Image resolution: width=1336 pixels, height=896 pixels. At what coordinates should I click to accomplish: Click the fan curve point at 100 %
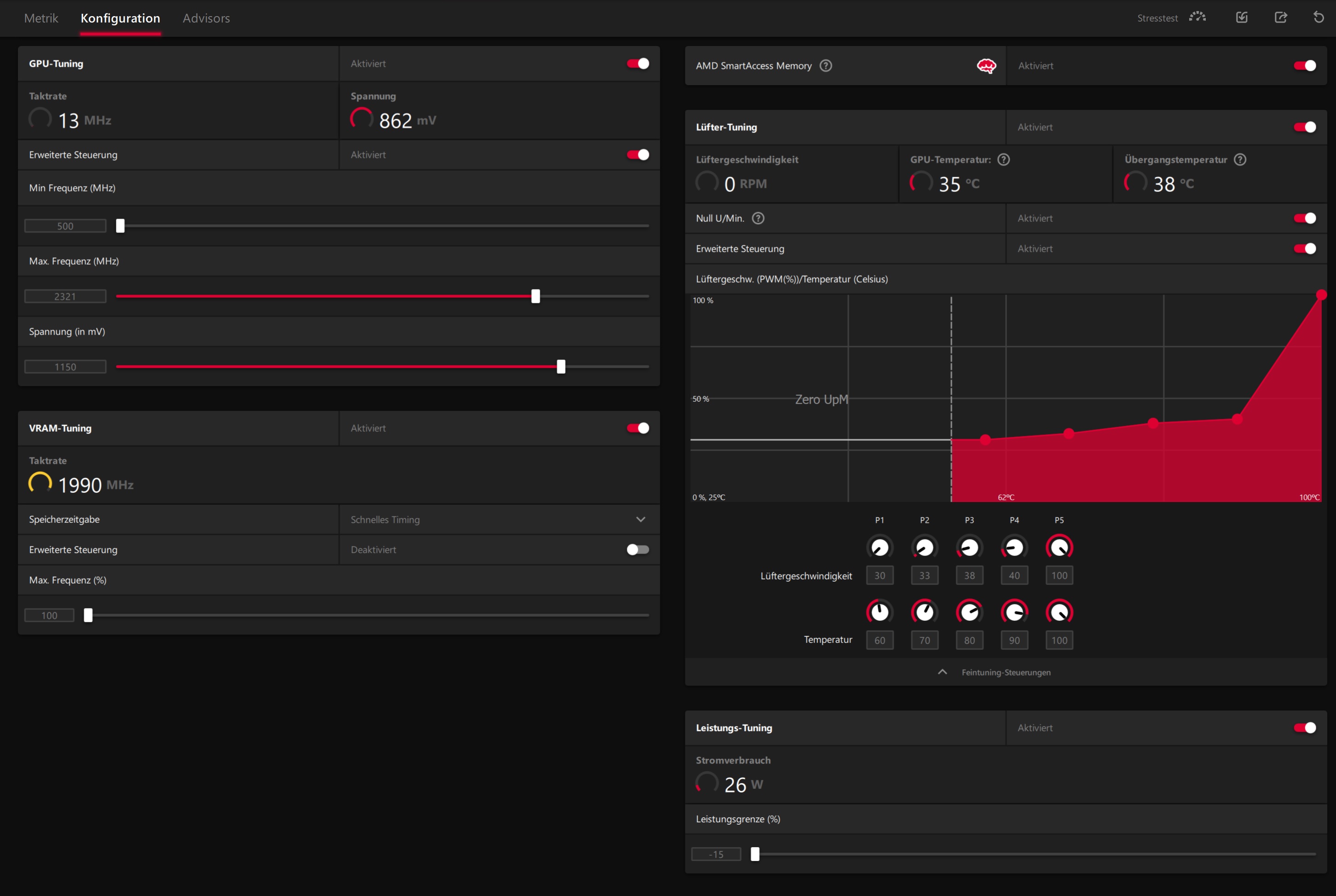(x=1321, y=295)
